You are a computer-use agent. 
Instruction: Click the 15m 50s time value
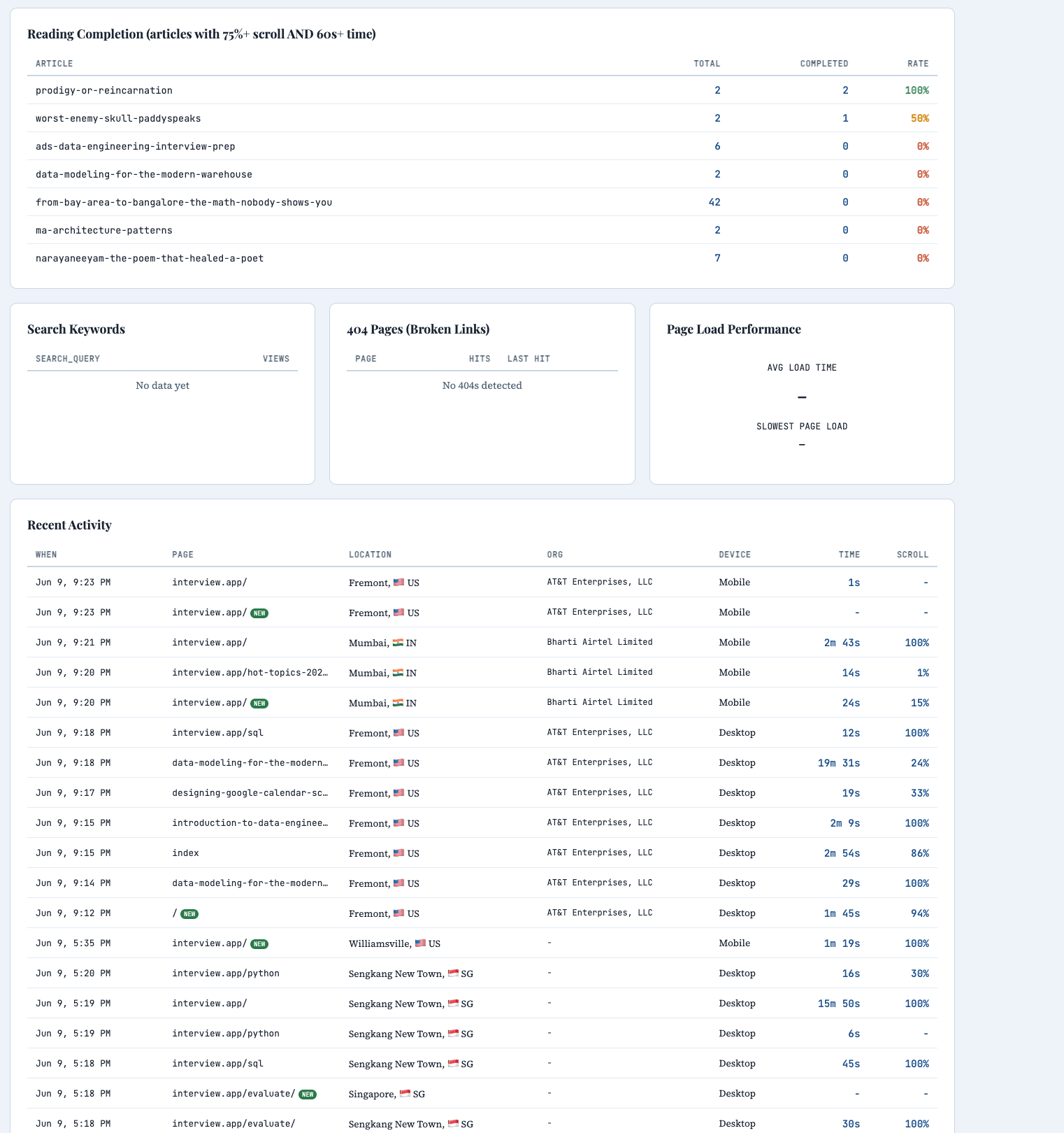(839, 1004)
